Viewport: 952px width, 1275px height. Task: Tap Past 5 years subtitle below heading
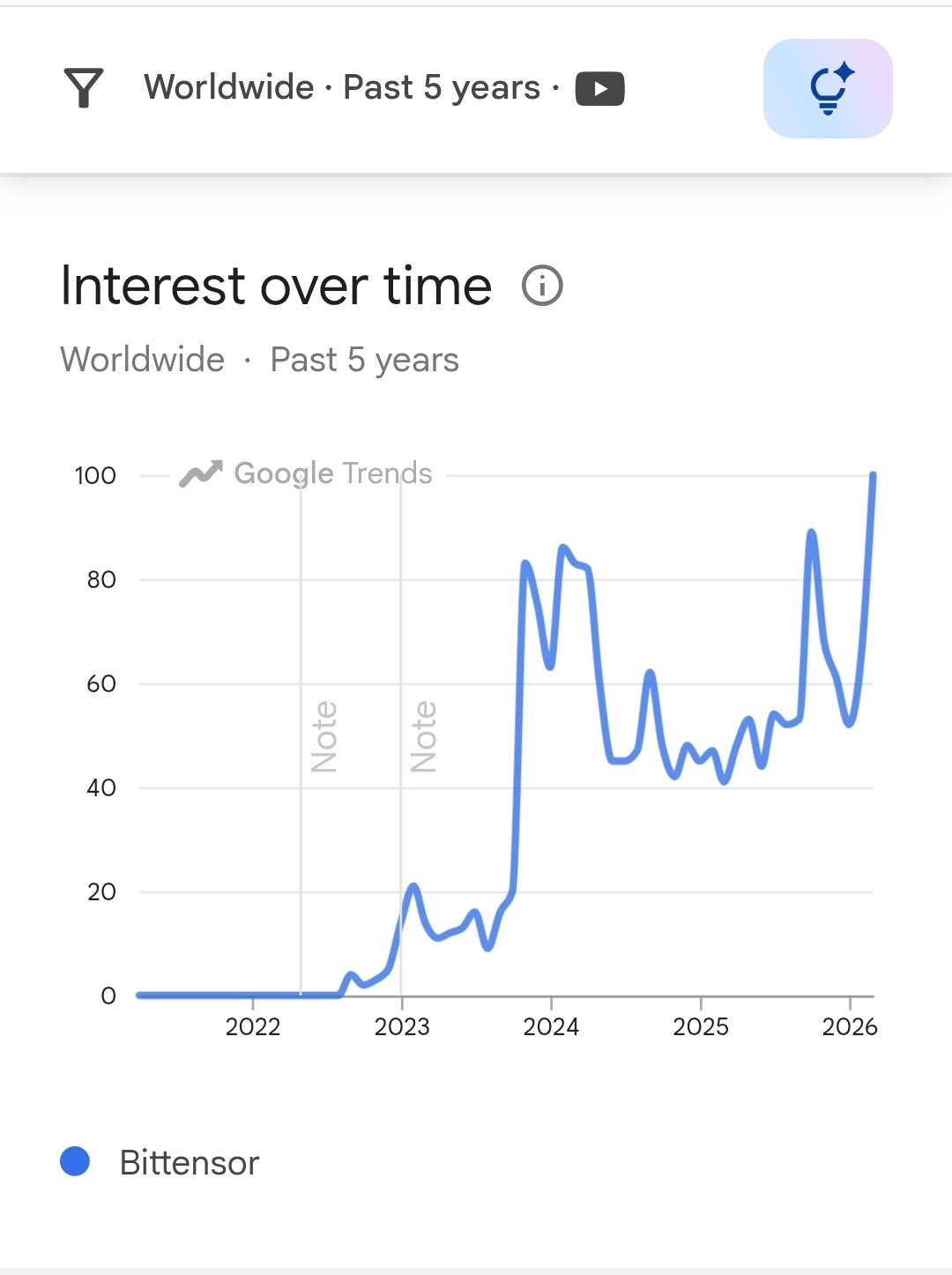click(364, 360)
